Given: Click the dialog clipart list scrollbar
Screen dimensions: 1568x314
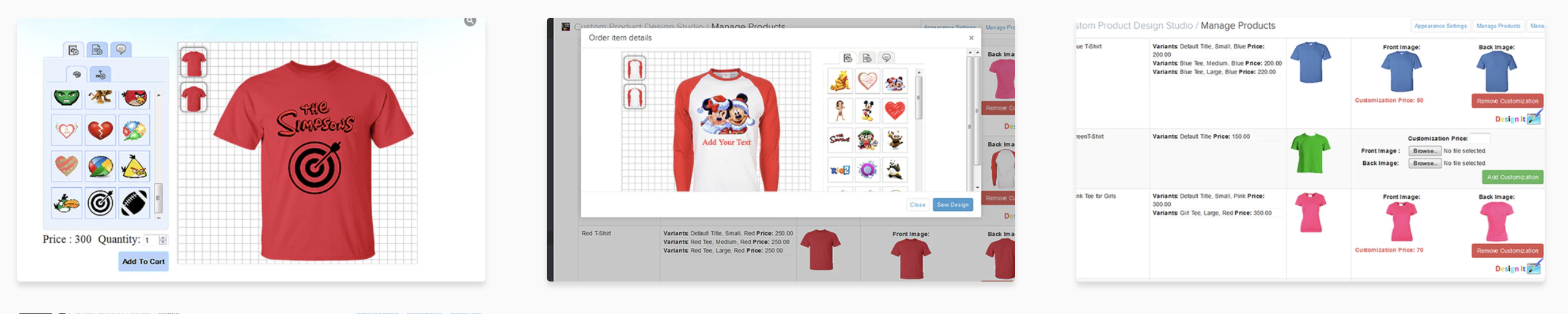Looking at the screenshot, I should (918, 98).
